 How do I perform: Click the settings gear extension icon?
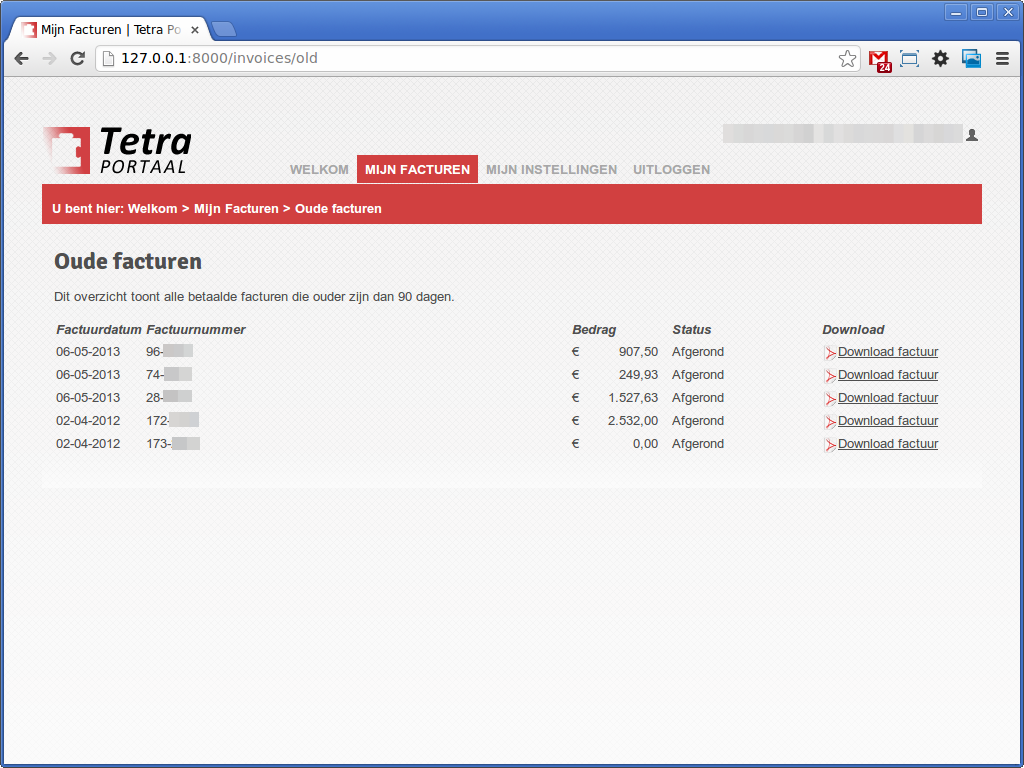pos(940,59)
